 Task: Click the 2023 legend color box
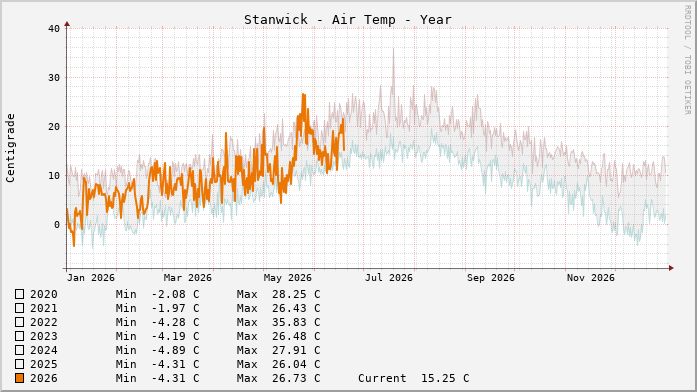point(19,336)
